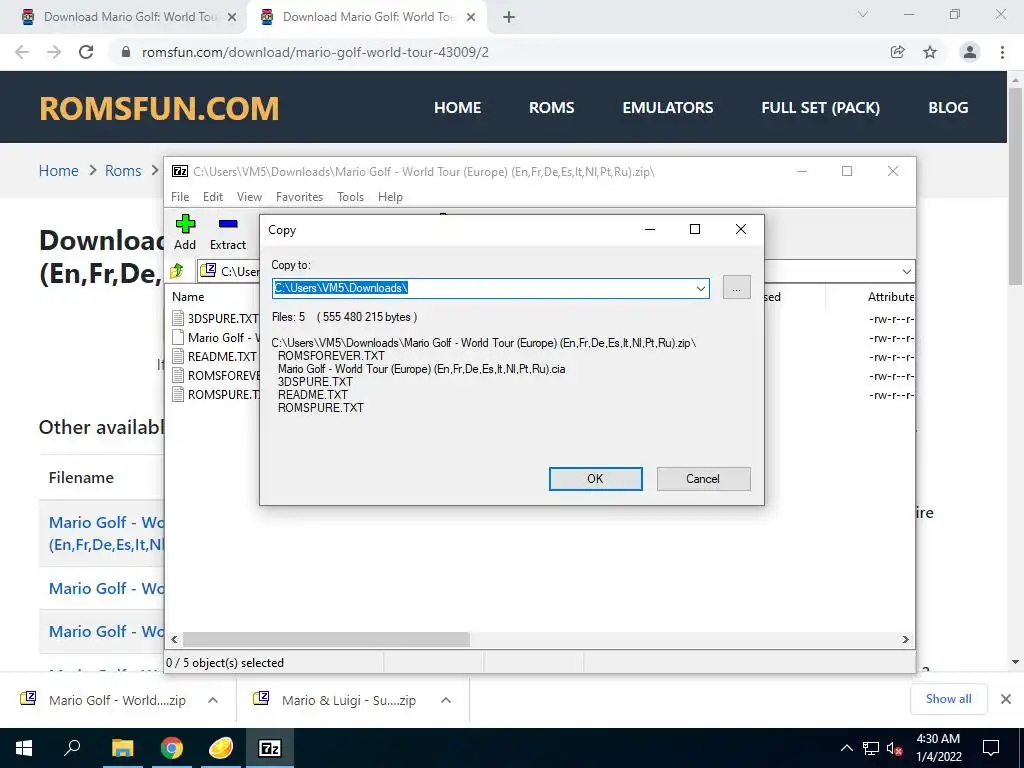This screenshot has width=1024, height=768.
Task: Close the downloads bar
Action: pos(1006,699)
